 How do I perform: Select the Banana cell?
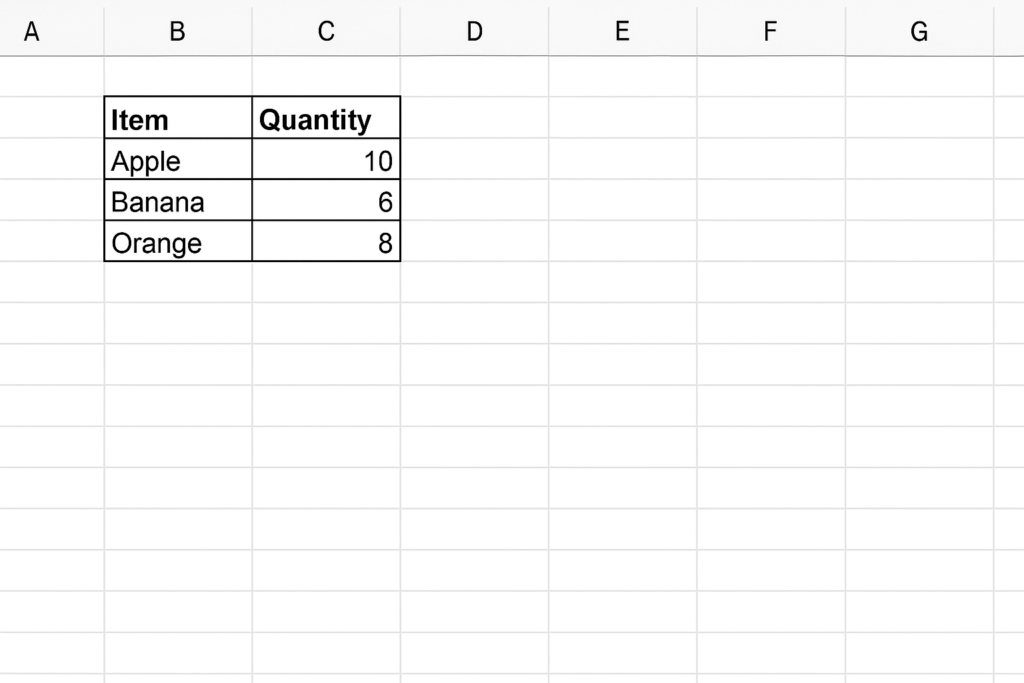coord(178,200)
